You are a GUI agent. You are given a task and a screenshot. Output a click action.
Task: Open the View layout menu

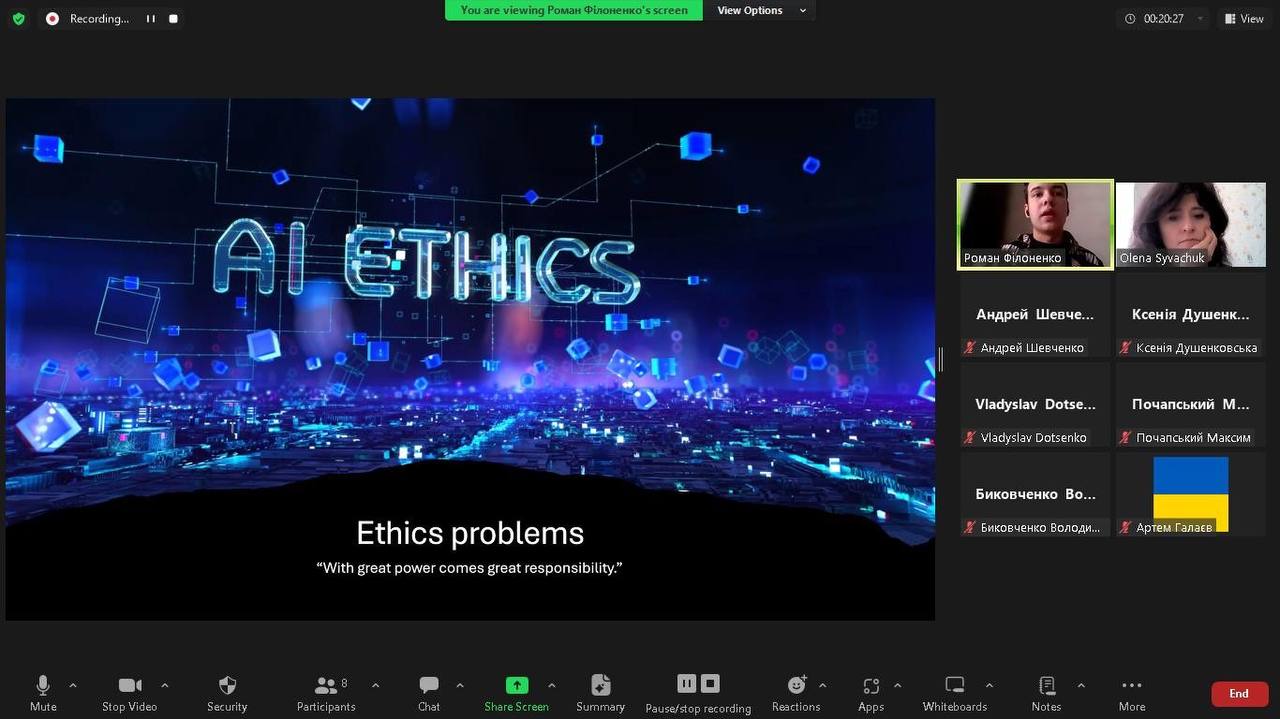click(x=1243, y=18)
